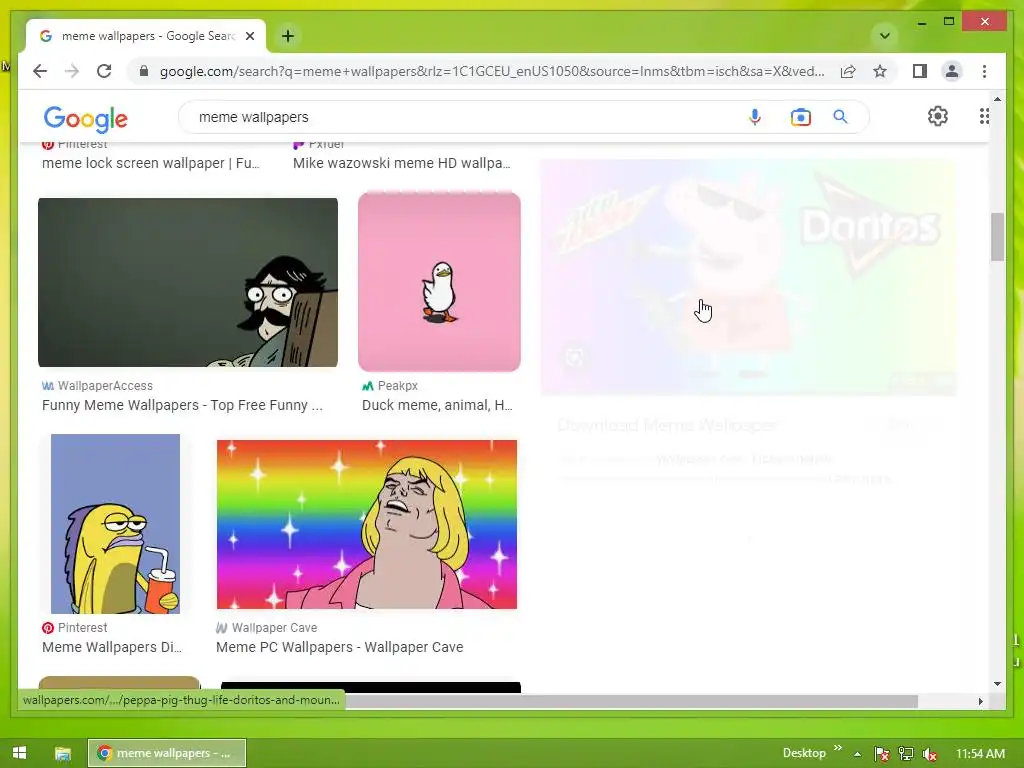Click the scroll down arrow
The width and height of the screenshot is (1024, 768).
point(997,684)
